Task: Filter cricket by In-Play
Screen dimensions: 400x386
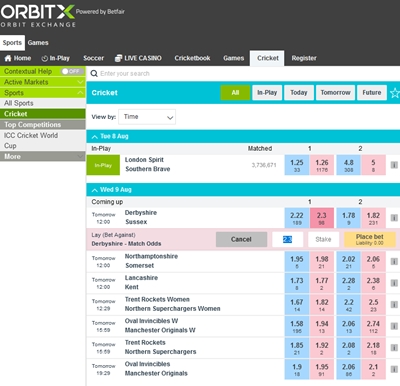Action: 267,93
